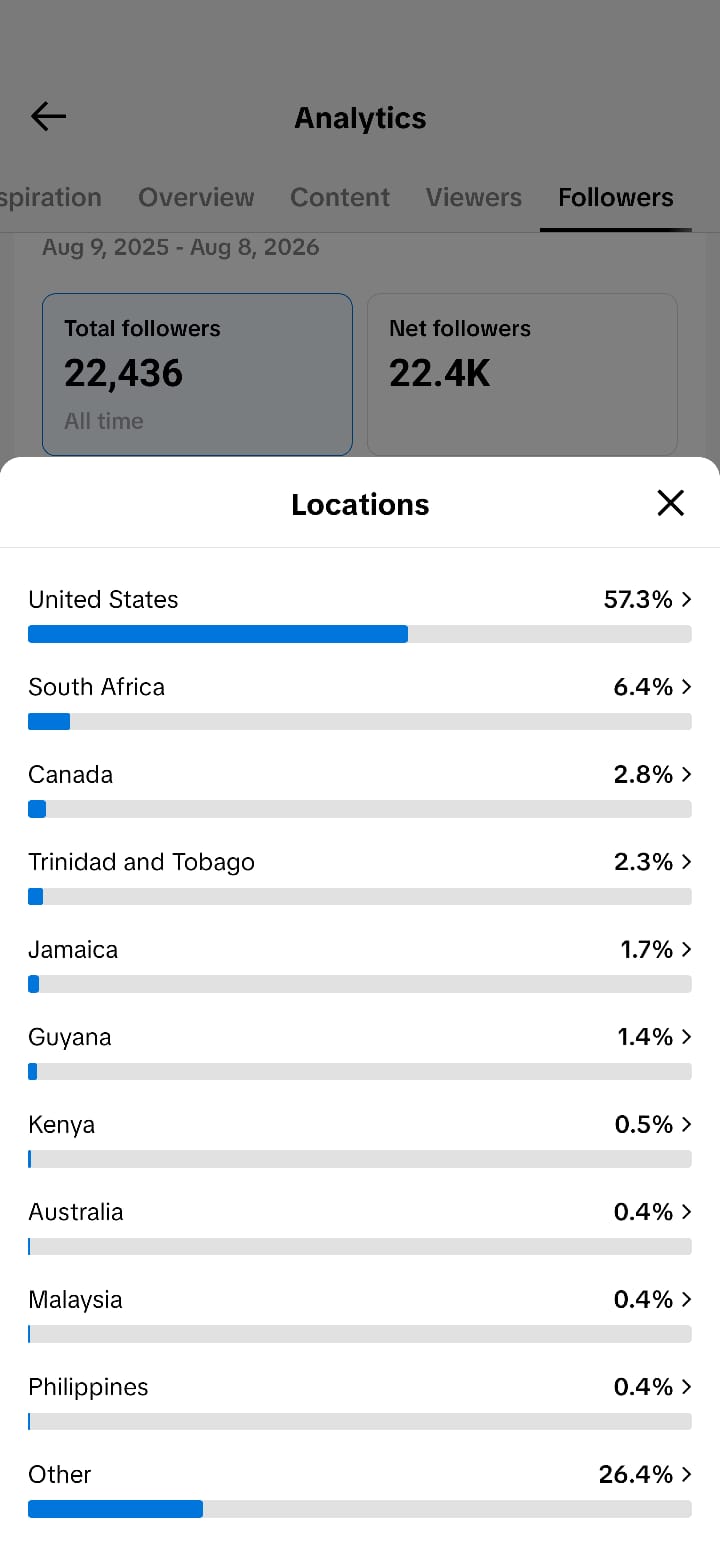720x1560 pixels.
Task: Tap the Philippines 0.4% value
Action: tap(643, 1387)
